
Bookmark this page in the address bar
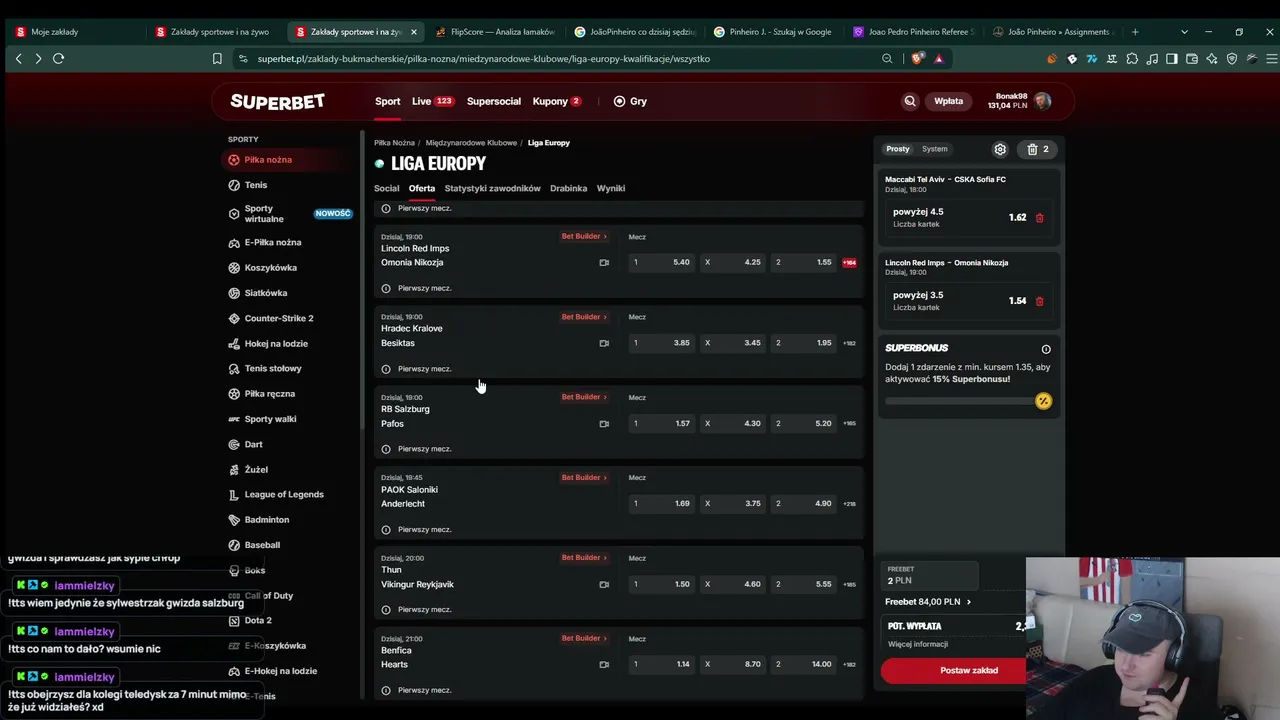(x=217, y=59)
